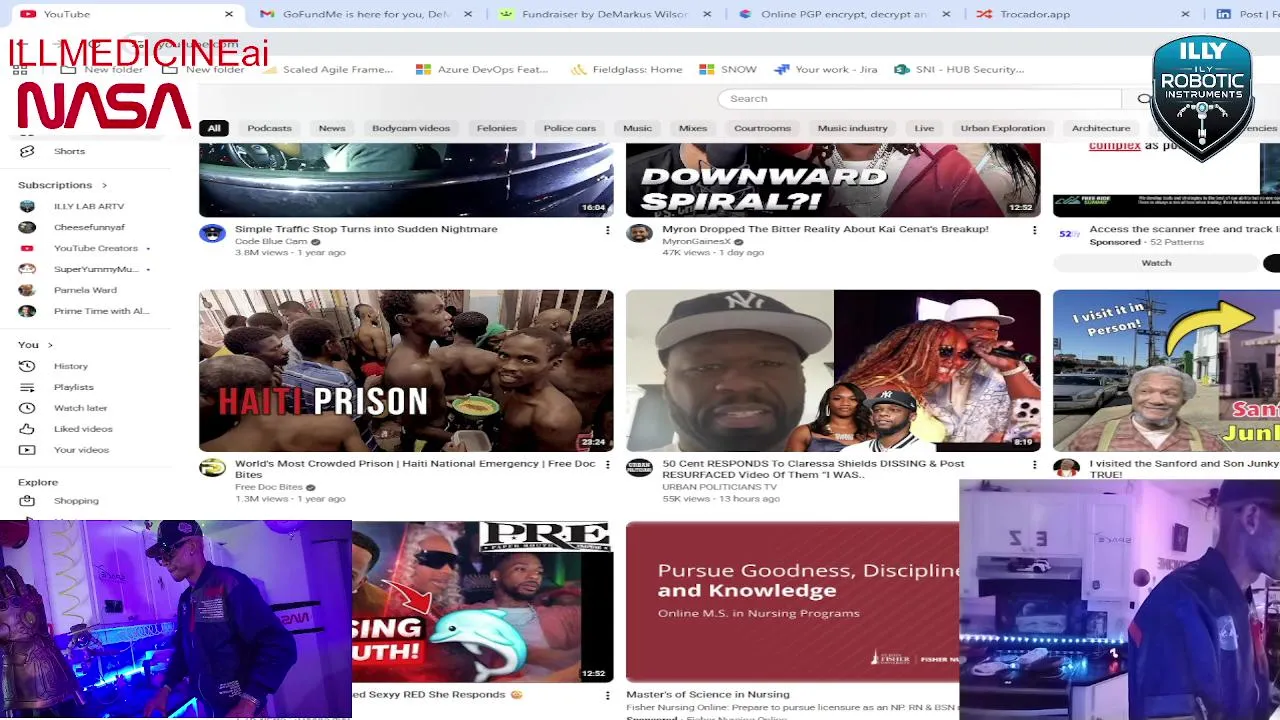Open ILLY LAB ARTV channel avatar
1280x720 pixels.
pos(27,206)
